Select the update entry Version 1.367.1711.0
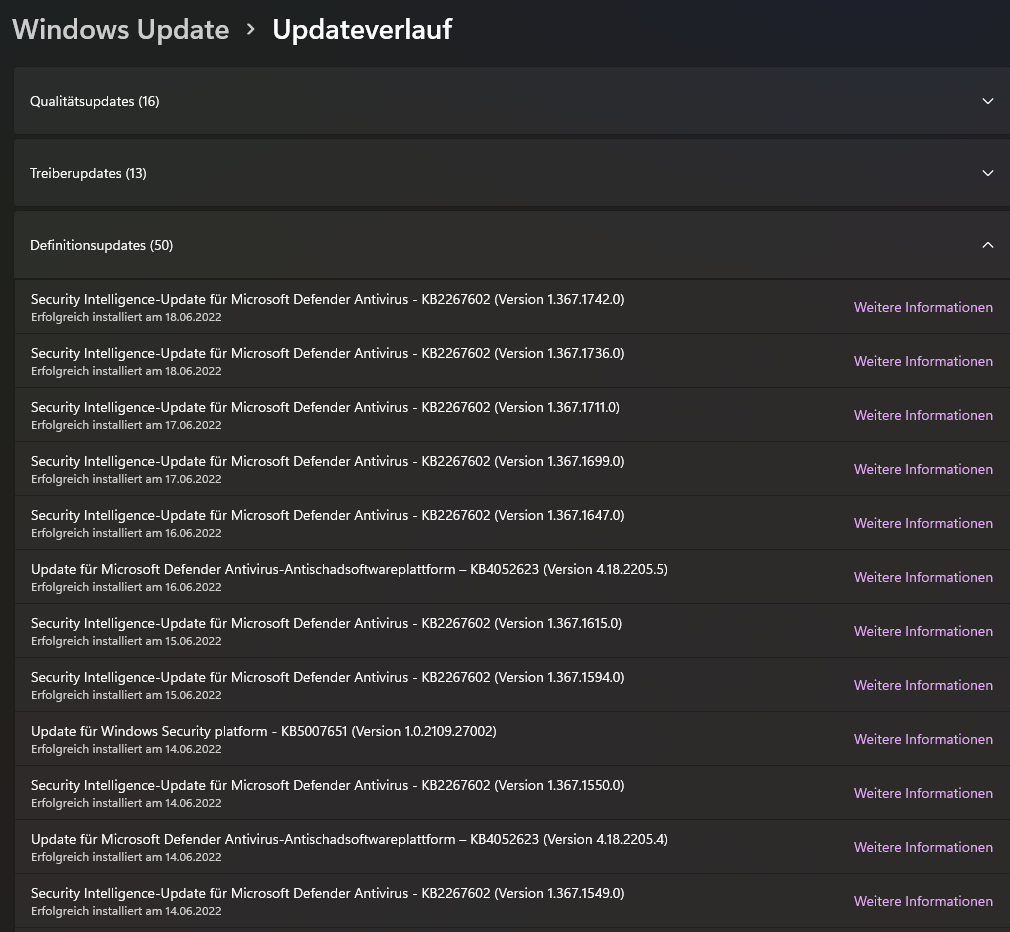 click(512, 415)
